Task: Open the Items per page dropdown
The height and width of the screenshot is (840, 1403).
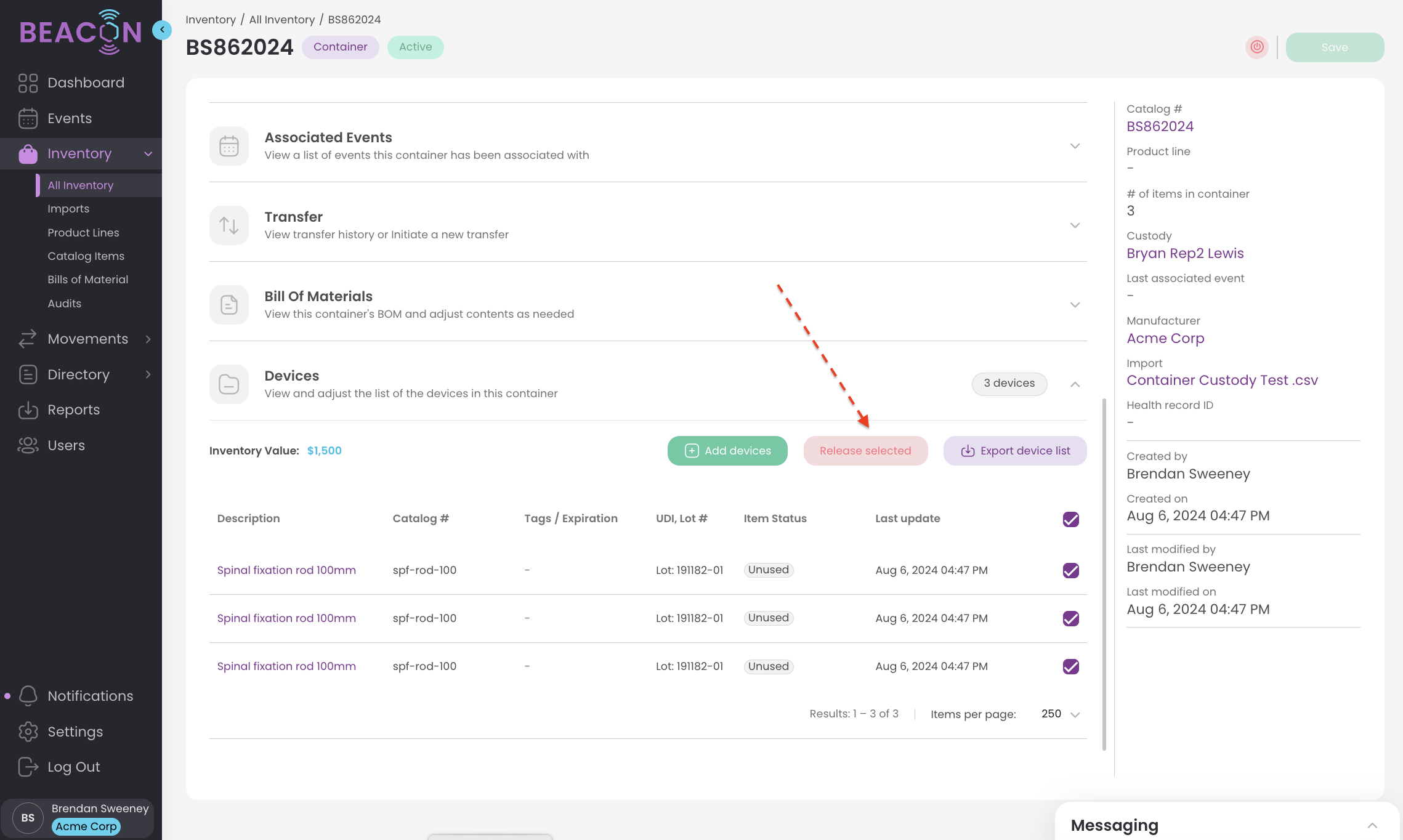Action: click(x=1061, y=714)
